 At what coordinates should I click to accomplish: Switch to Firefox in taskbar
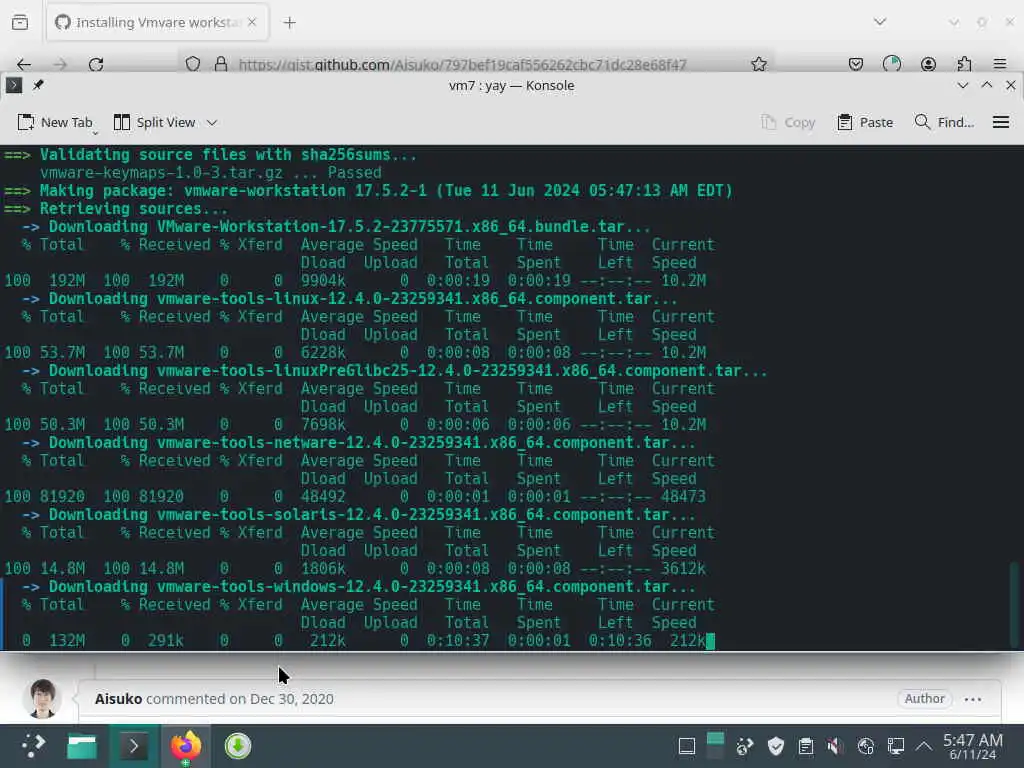click(x=186, y=746)
